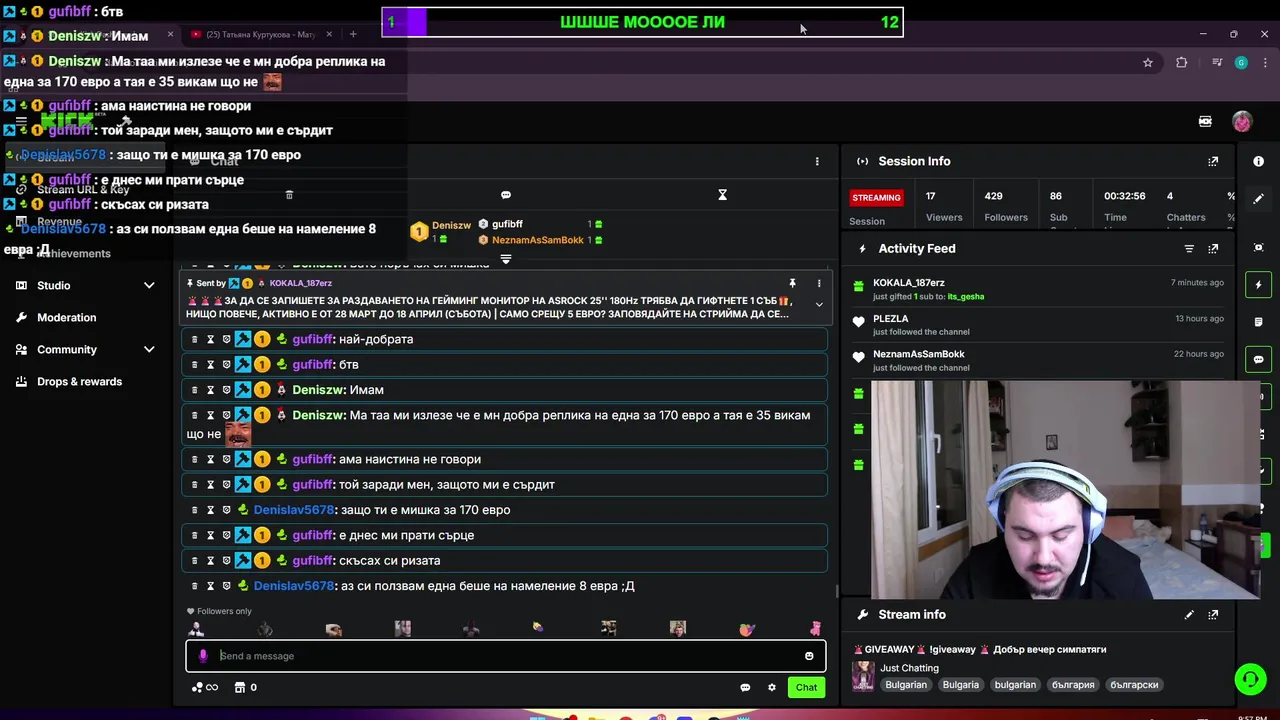The height and width of the screenshot is (720, 1280).
Task: Open KOKALA_187erz activity feed entry
Action: [x=908, y=283]
